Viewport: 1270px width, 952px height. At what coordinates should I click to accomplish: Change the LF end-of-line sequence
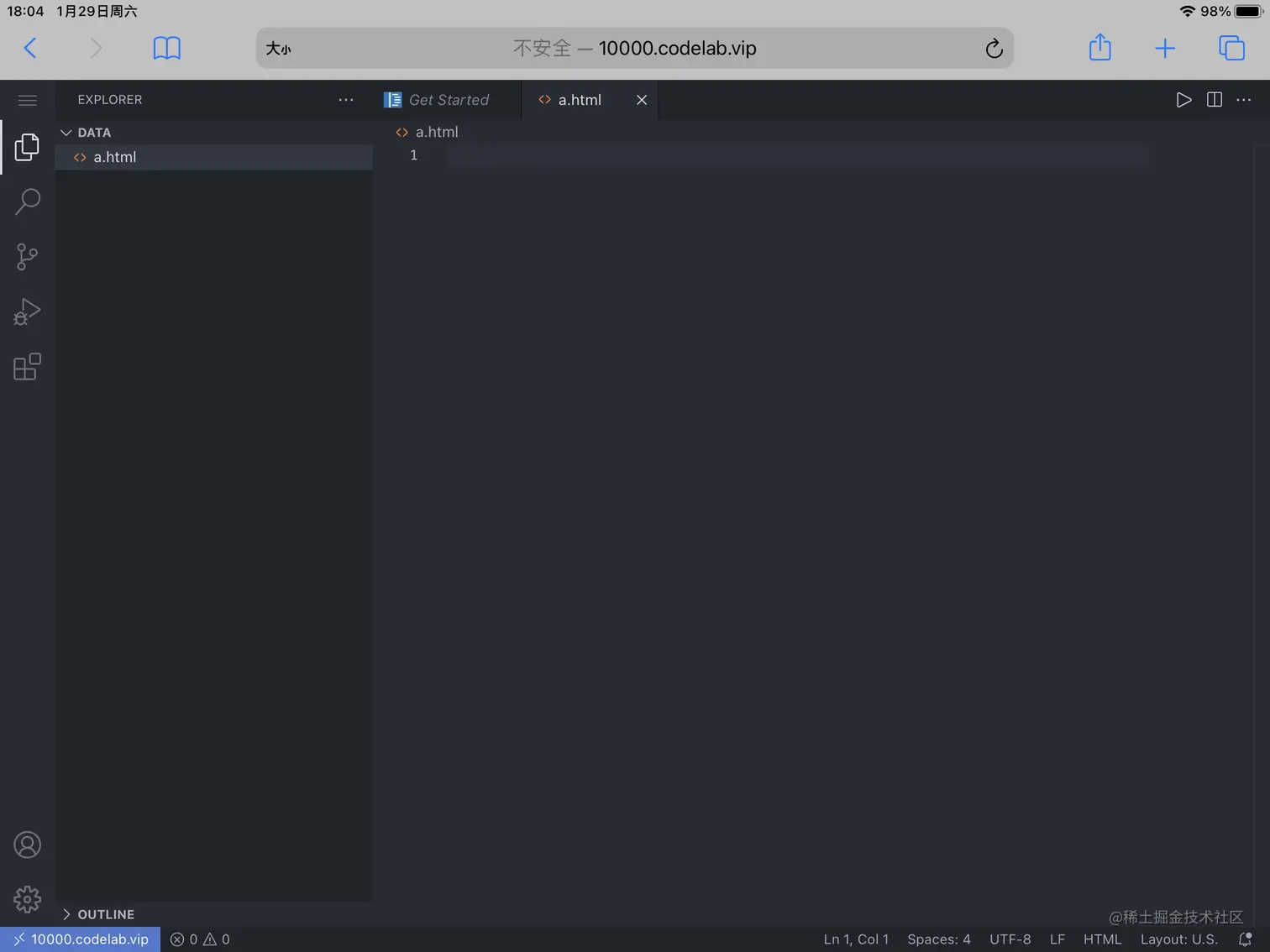[1057, 939]
